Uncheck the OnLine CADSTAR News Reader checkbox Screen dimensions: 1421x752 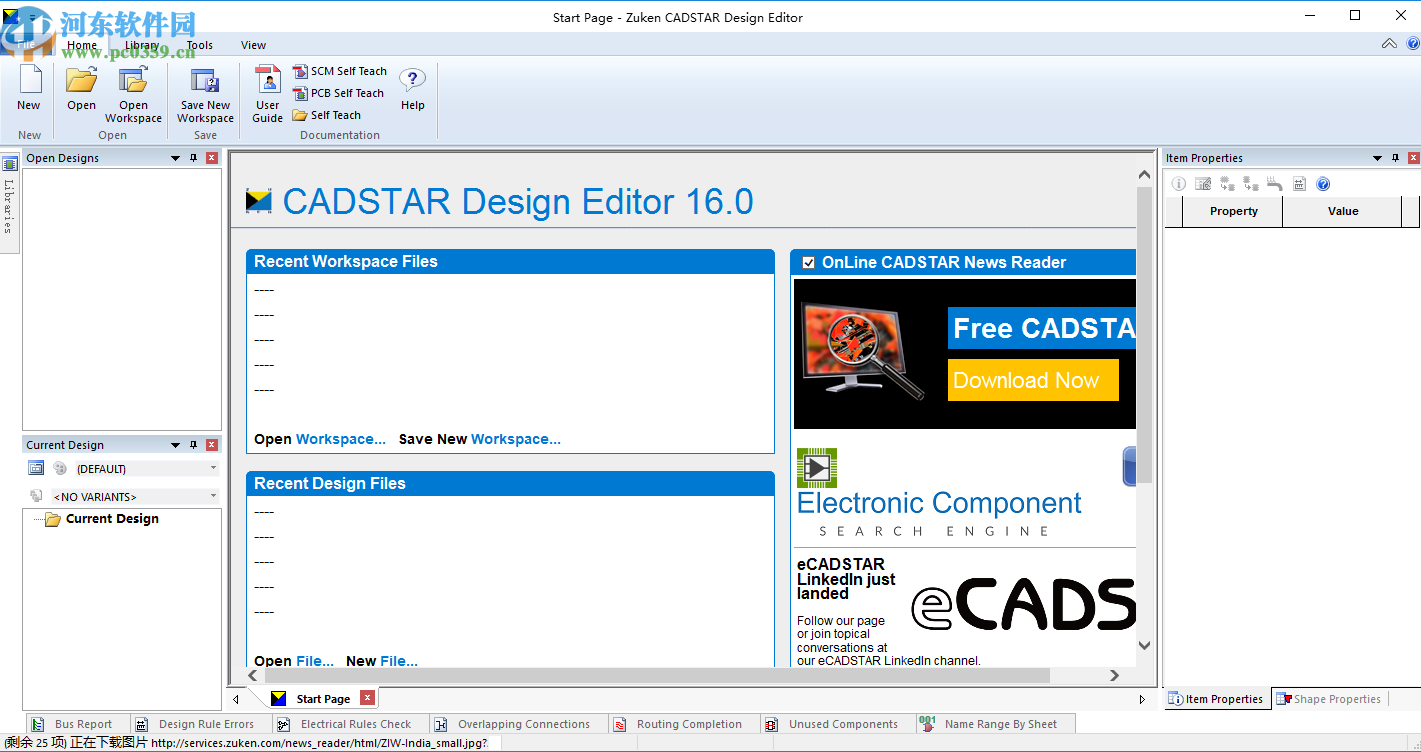point(808,262)
